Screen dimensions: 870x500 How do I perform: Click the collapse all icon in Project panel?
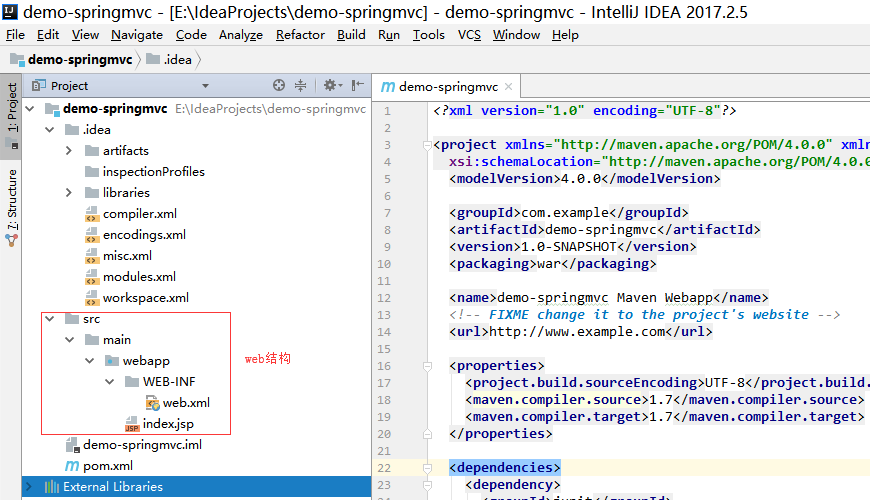click(x=300, y=85)
